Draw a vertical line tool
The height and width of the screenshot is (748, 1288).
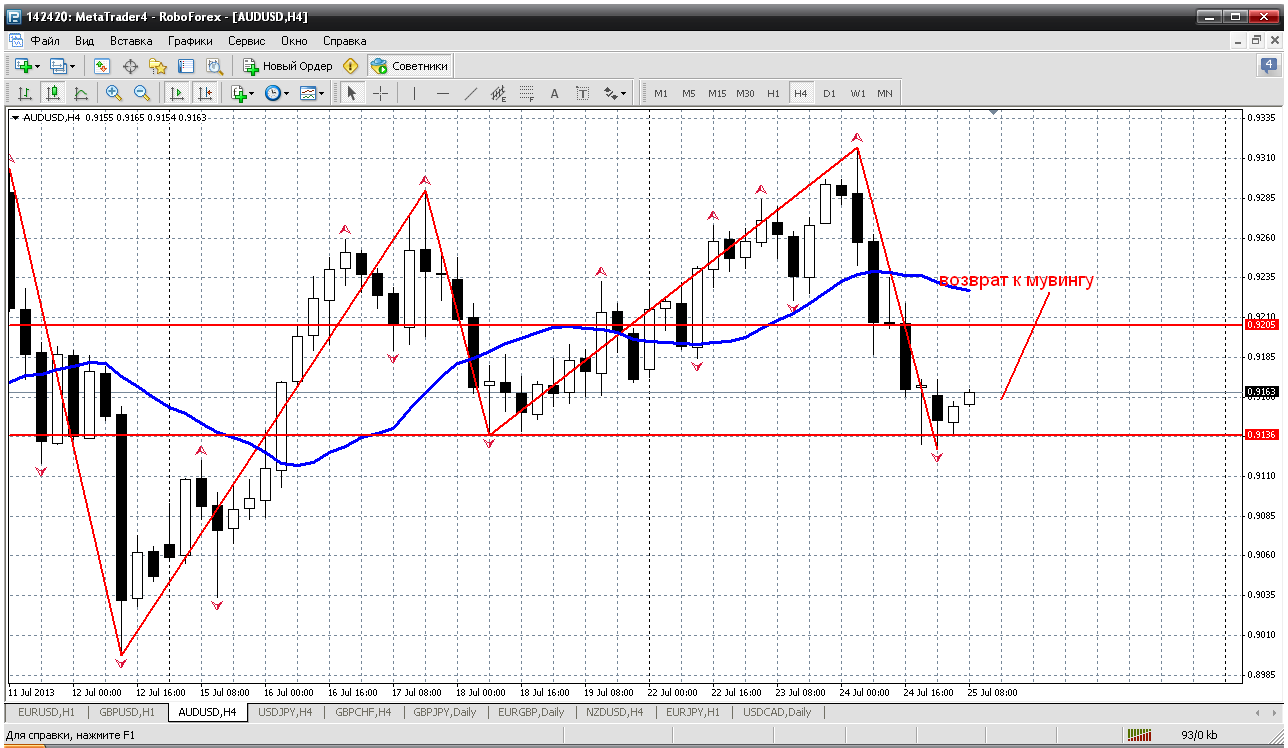pyautogui.click(x=414, y=93)
